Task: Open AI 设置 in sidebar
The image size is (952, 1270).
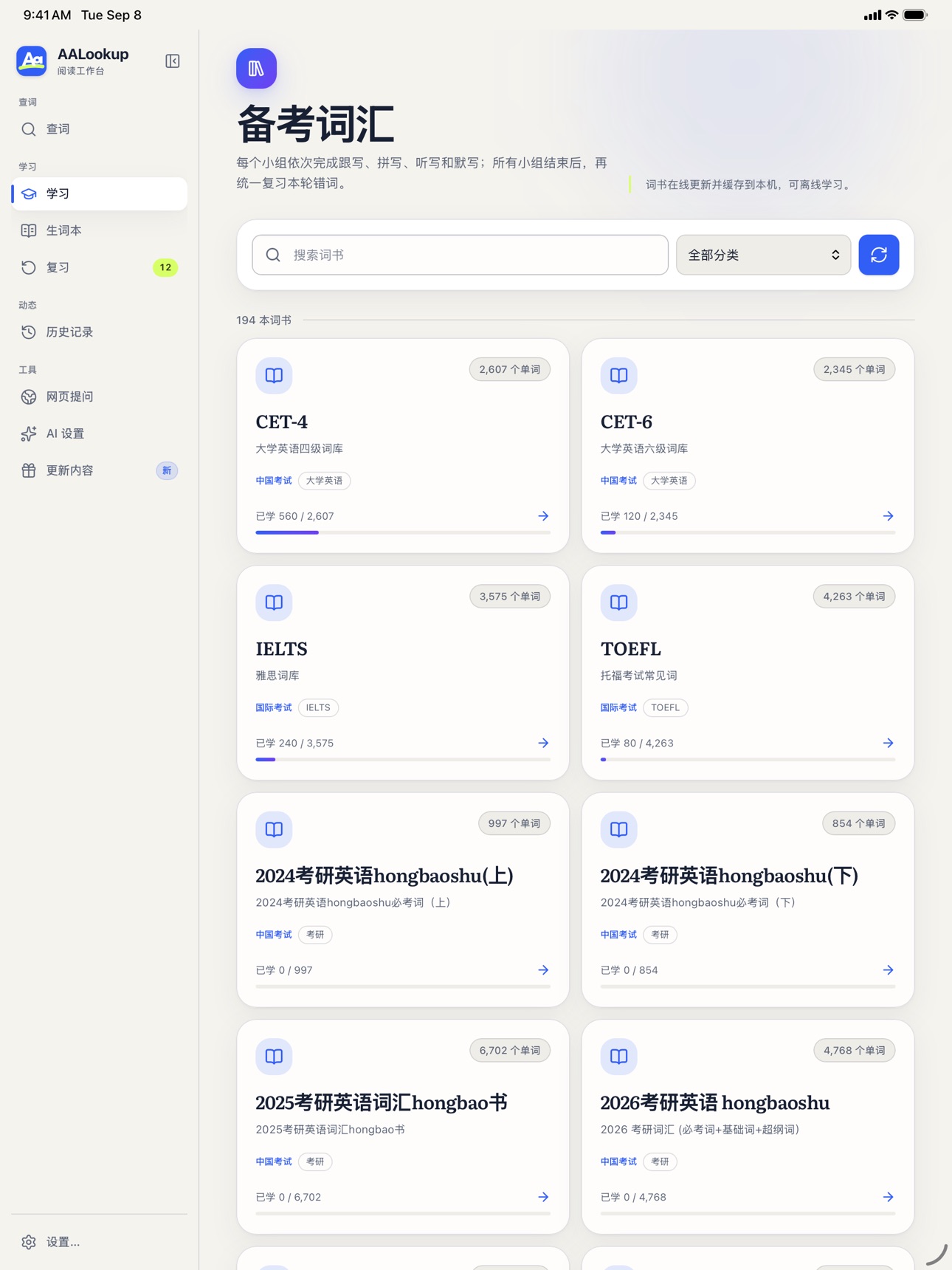Action: (100, 433)
